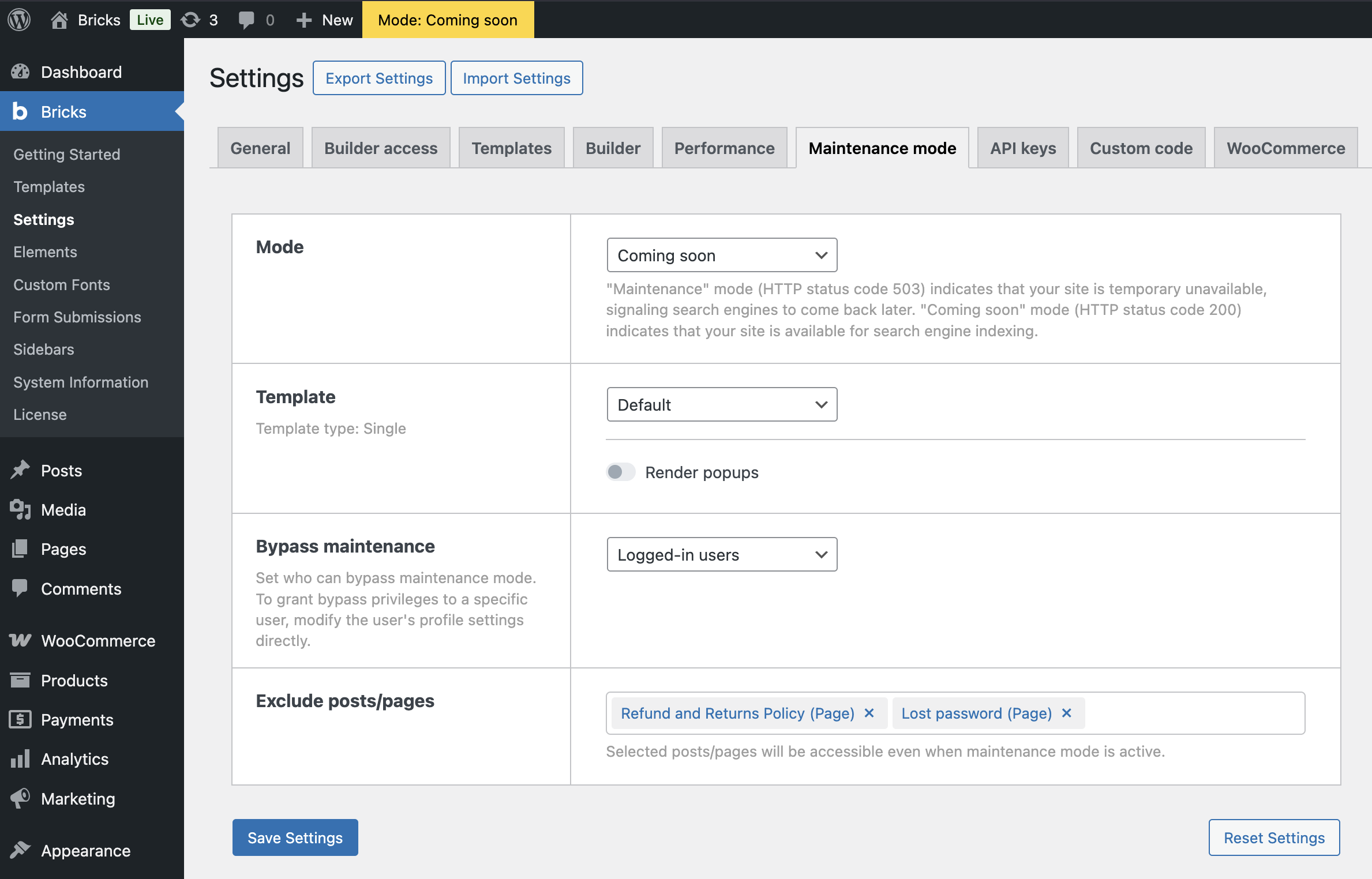Viewport: 1372px width, 879px height.
Task: Go to WooCommerce sidebar icon
Action: 20,640
